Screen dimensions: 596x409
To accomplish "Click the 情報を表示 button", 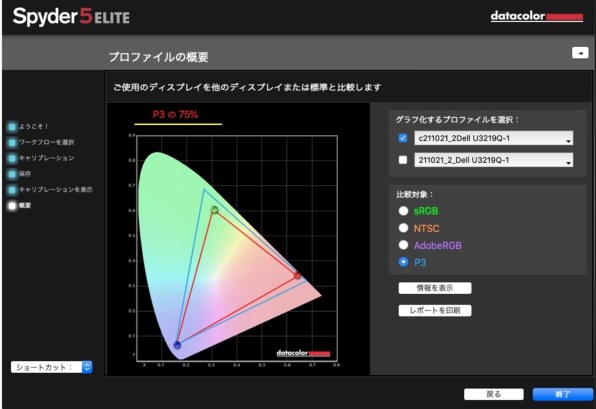I will (x=435, y=288).
